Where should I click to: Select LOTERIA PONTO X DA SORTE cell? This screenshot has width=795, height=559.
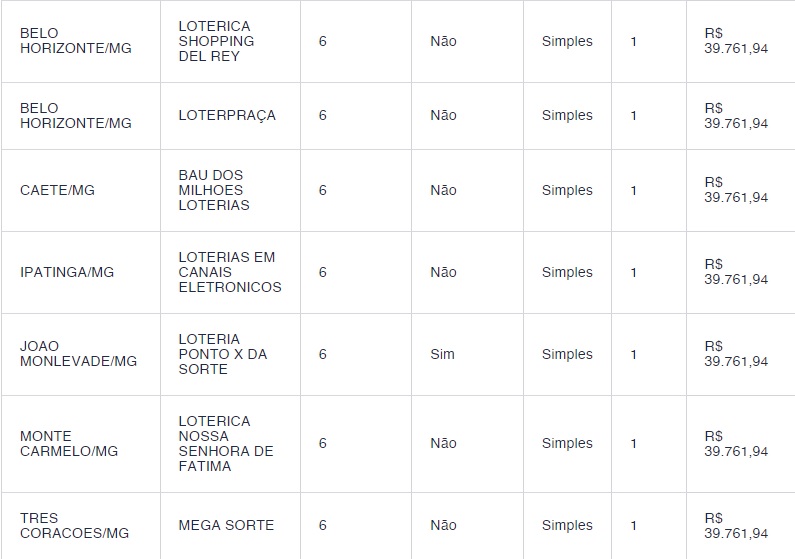coord(222,354)
